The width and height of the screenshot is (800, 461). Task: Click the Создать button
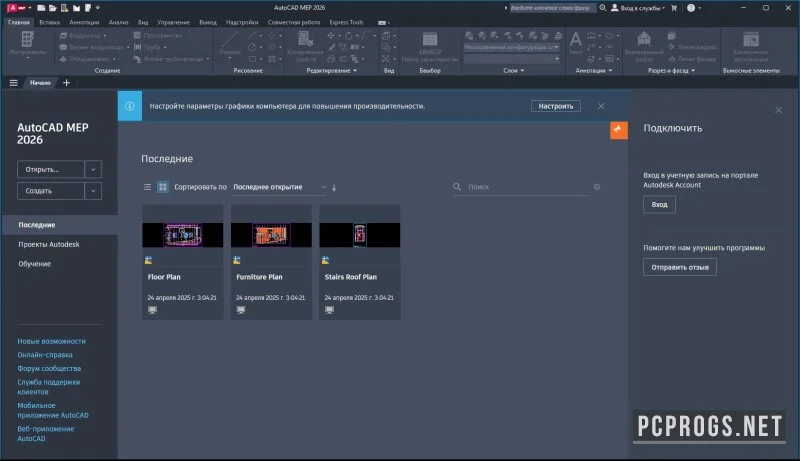51,191
